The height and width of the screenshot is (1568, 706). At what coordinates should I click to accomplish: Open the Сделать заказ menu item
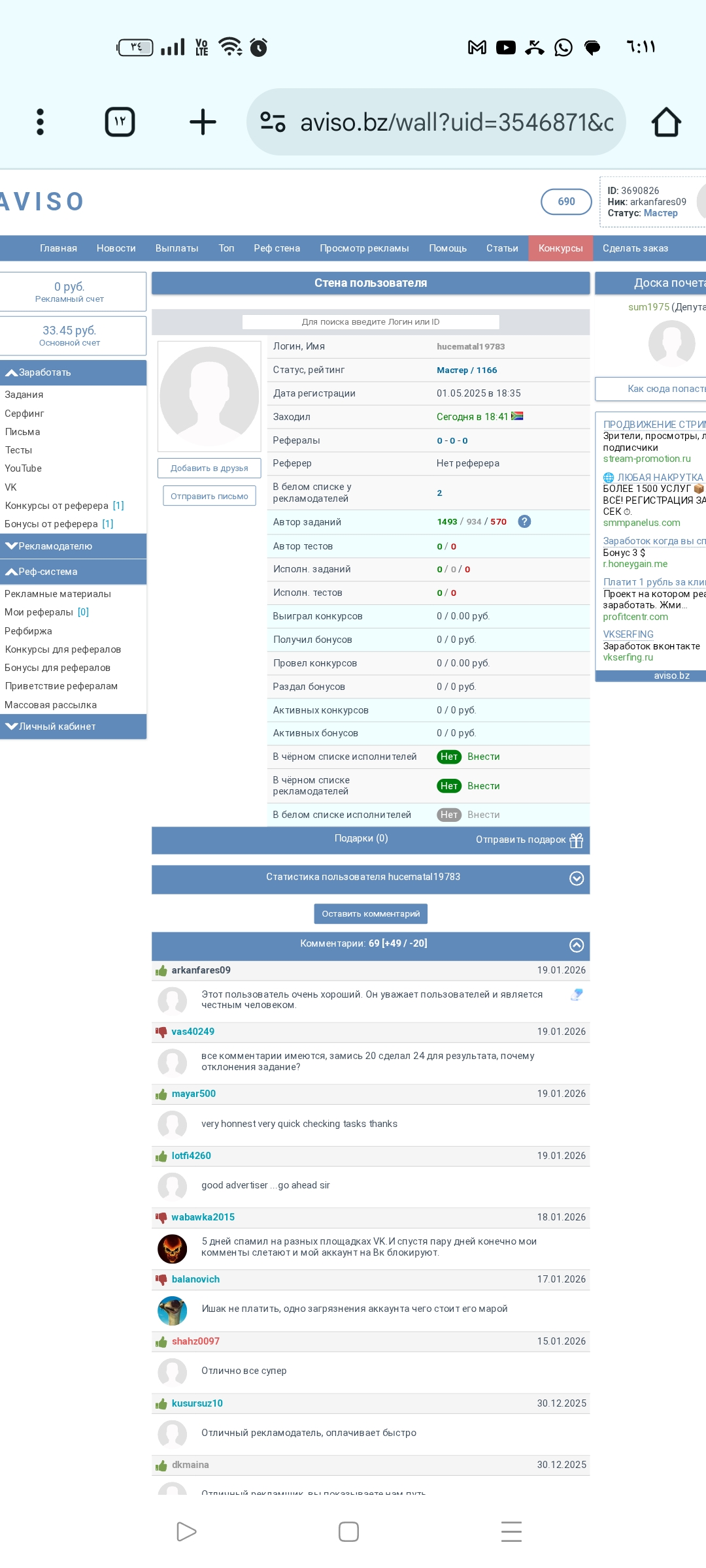[635, 248]
